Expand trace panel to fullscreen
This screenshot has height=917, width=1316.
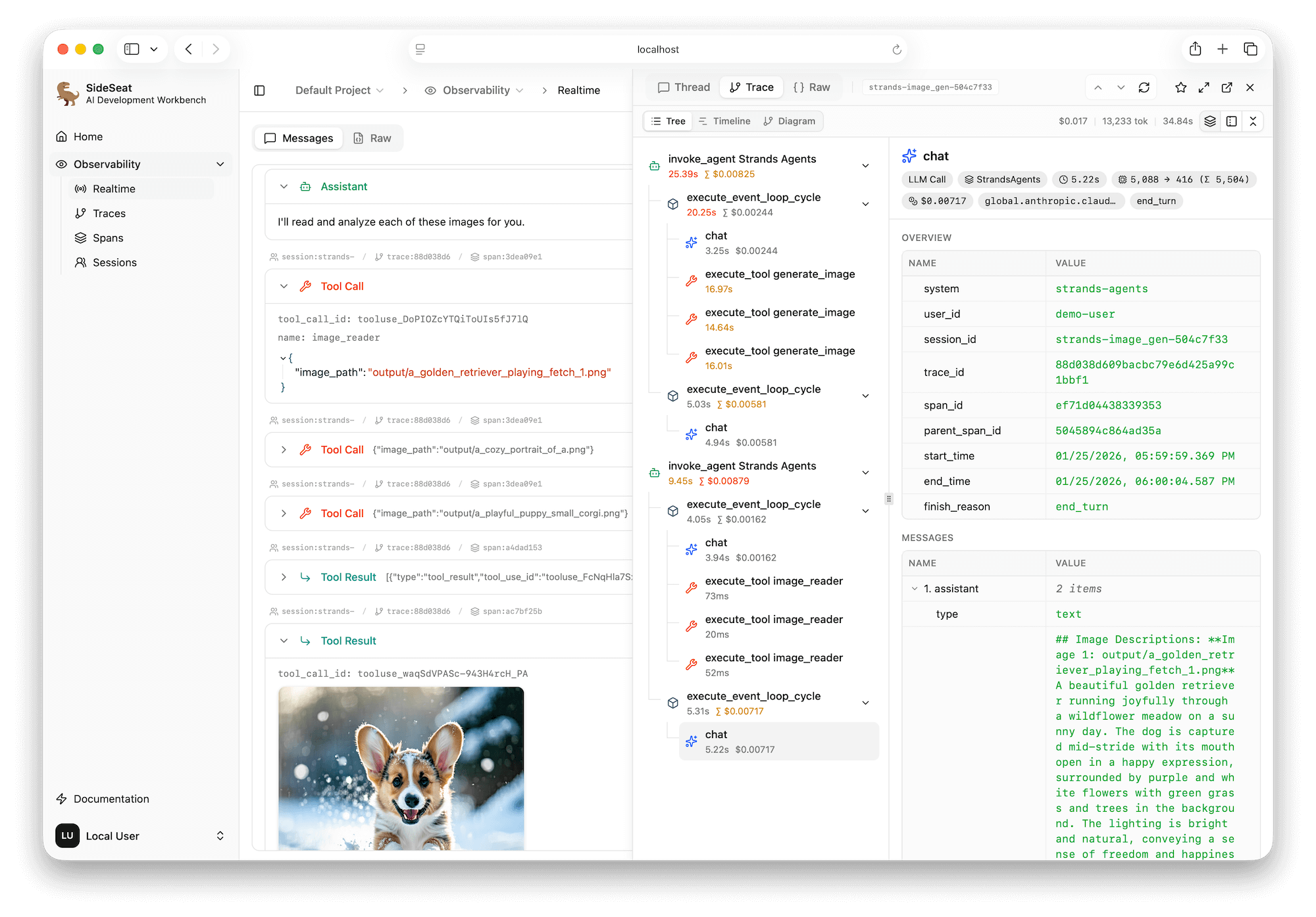pos(1203,87)
